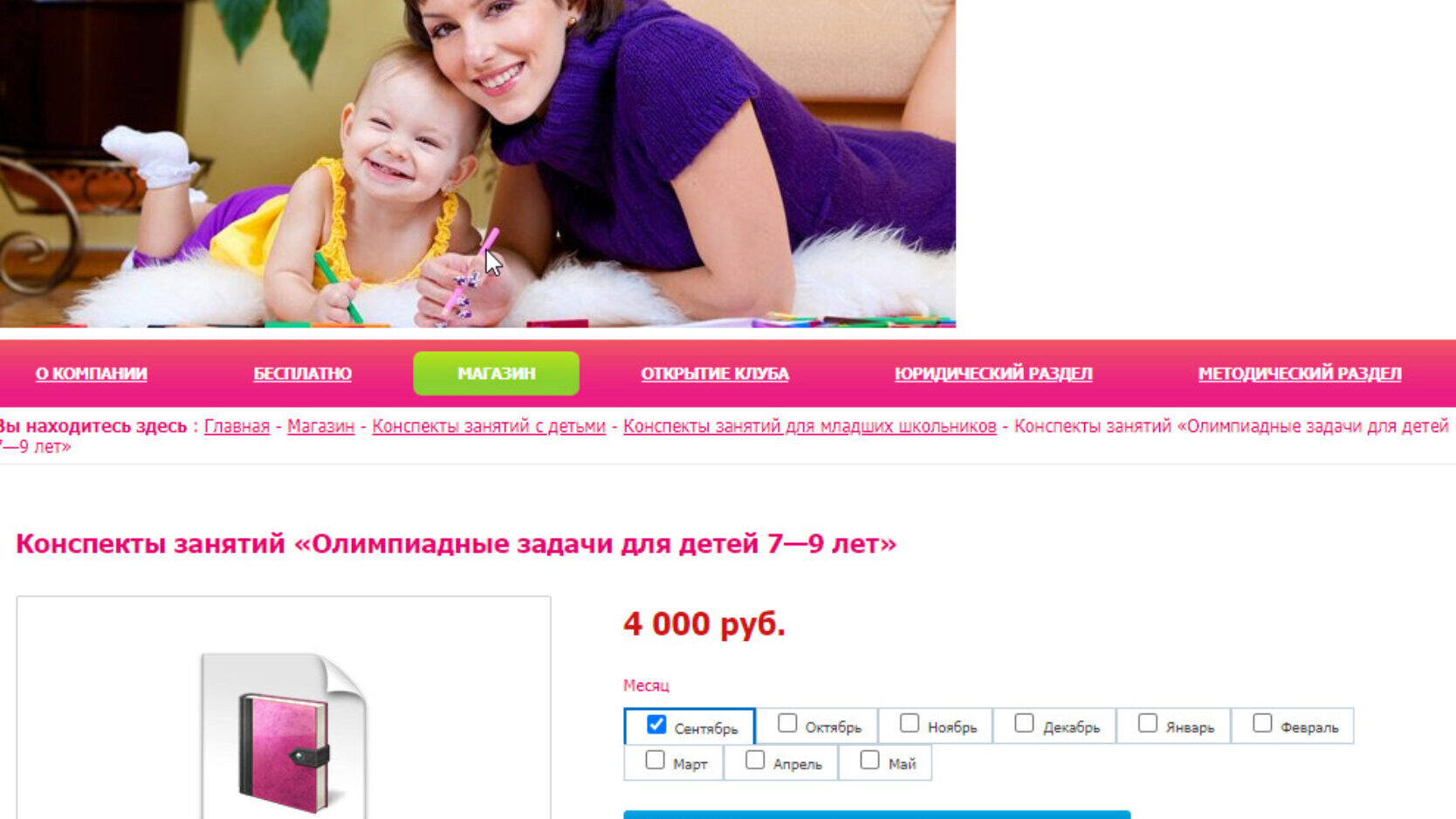Image resolution: width=1456 pixels, height=819 pixels.
Task: Toggle the Апрель checkbox
Action: [755, 760]
